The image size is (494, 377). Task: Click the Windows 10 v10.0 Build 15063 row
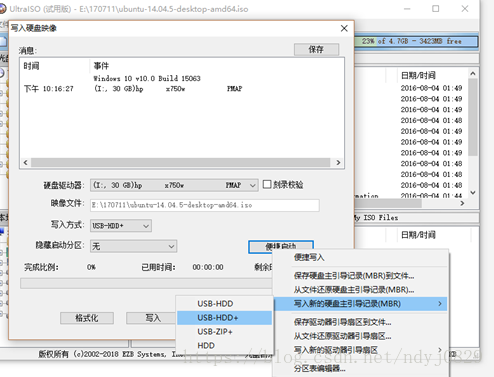(x=182, y=78)
